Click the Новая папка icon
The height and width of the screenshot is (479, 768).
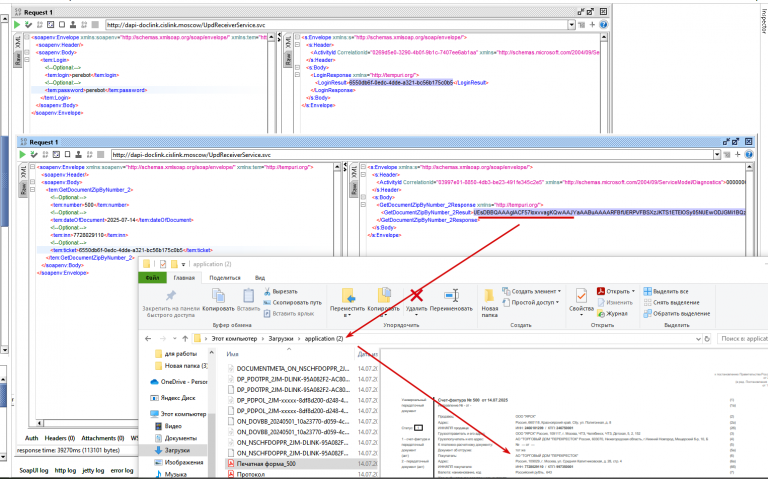[489, 295]
